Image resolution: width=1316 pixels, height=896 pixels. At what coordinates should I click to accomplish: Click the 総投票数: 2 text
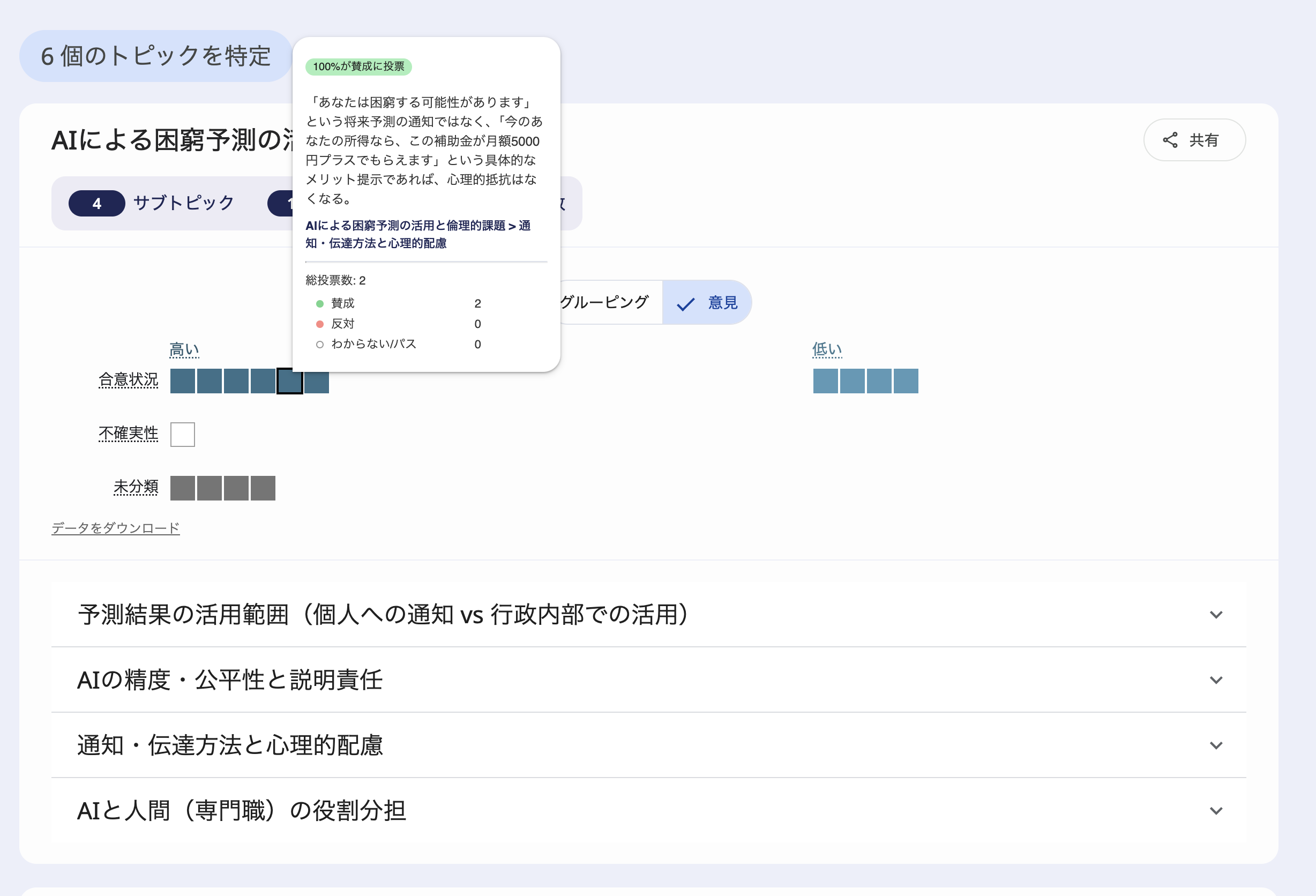pos(335,280)
